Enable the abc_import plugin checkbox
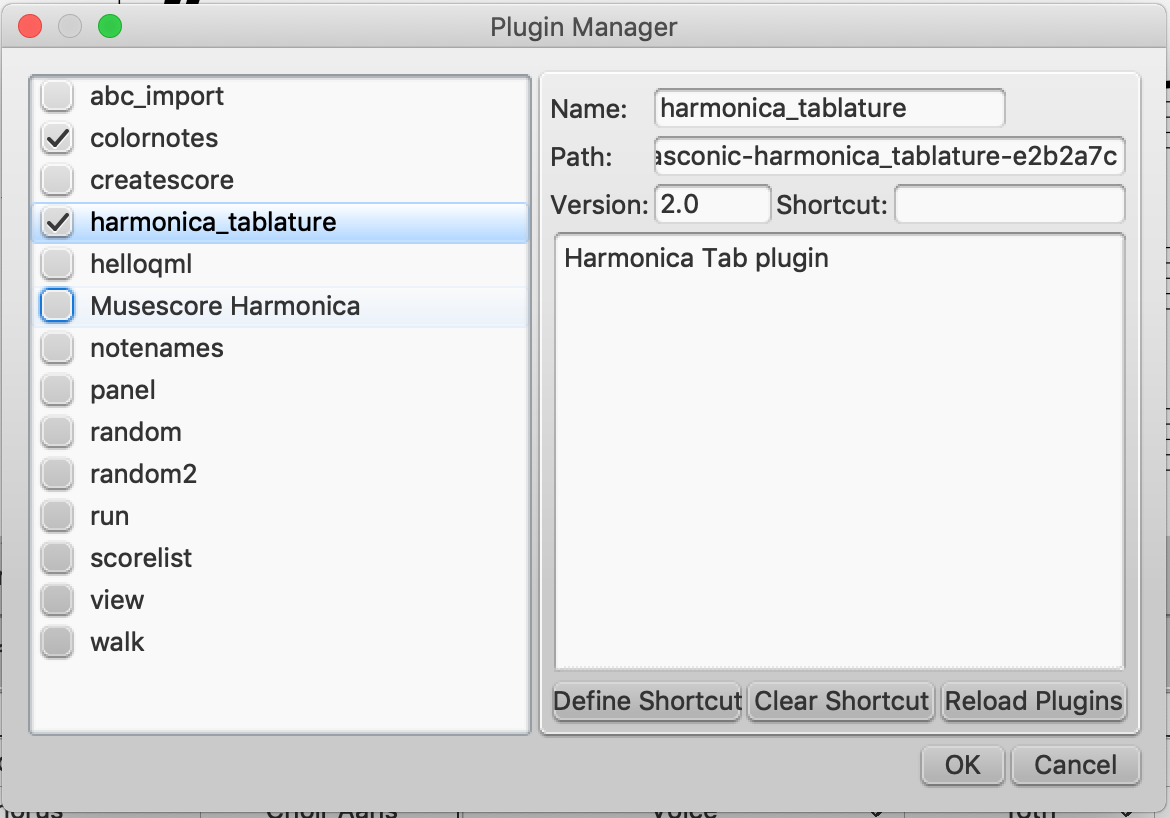 (57, 96)
